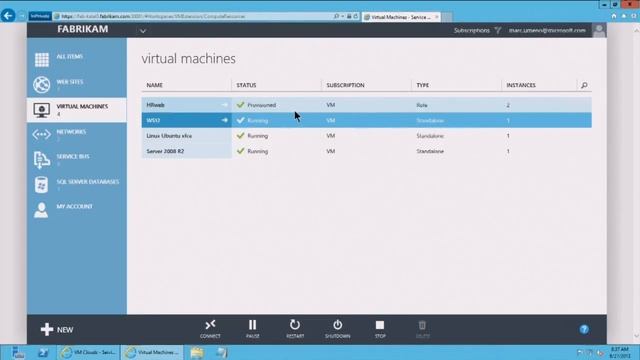The width and height of the screenshot is (640, 360).
Task: Click Standalone type in Linux Ubuntu row
Action: coord(430,136)
